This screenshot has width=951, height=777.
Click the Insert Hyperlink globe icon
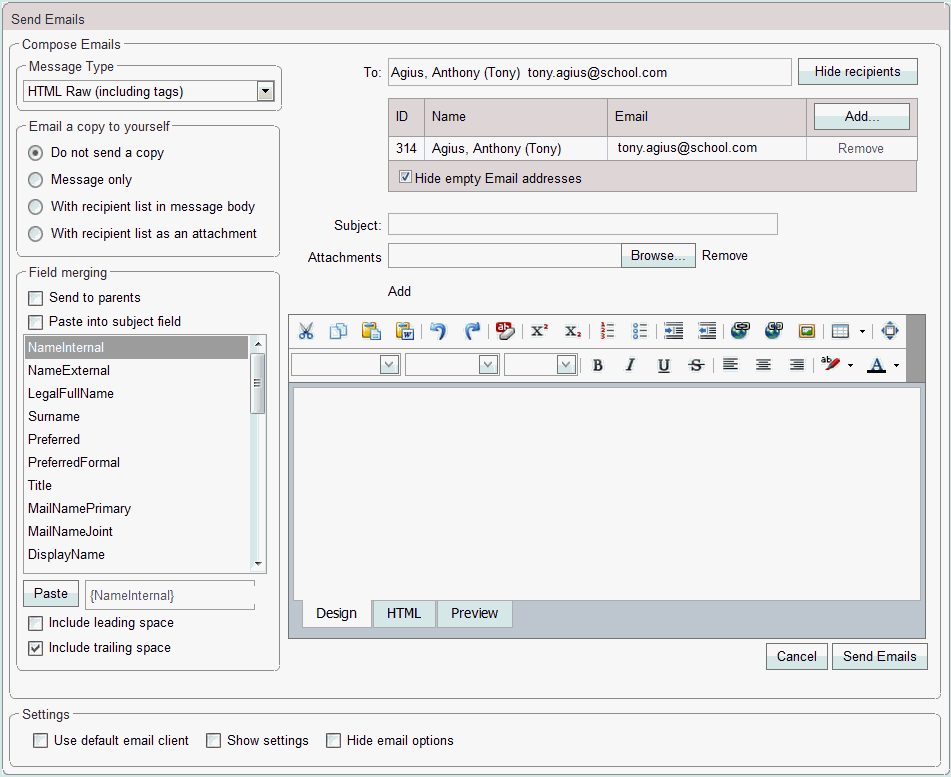click(x=740, y=331)
